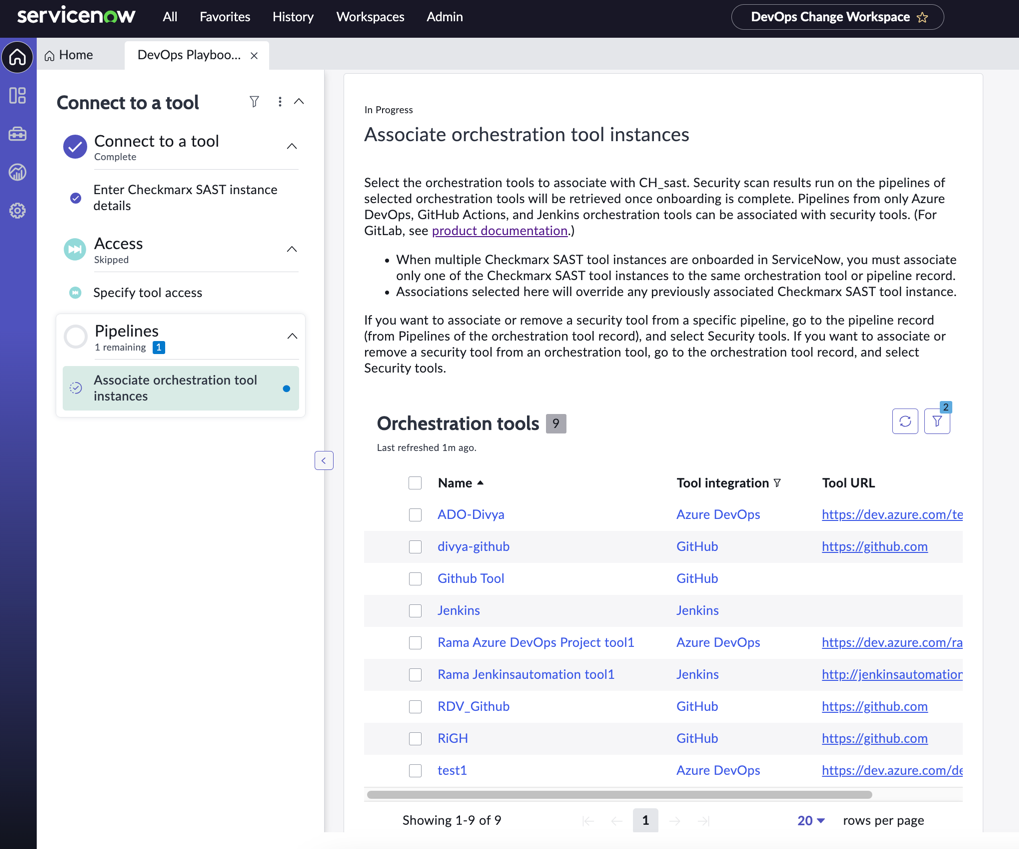Open the RDV_Github tool record
1019x849 pixels.
pos(473,706)
